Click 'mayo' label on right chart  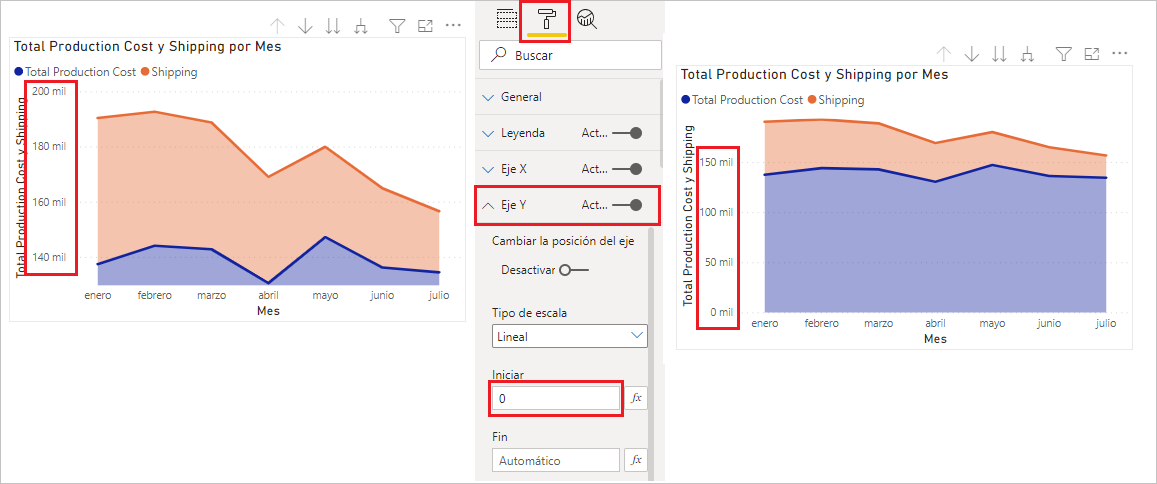(992, 323)
